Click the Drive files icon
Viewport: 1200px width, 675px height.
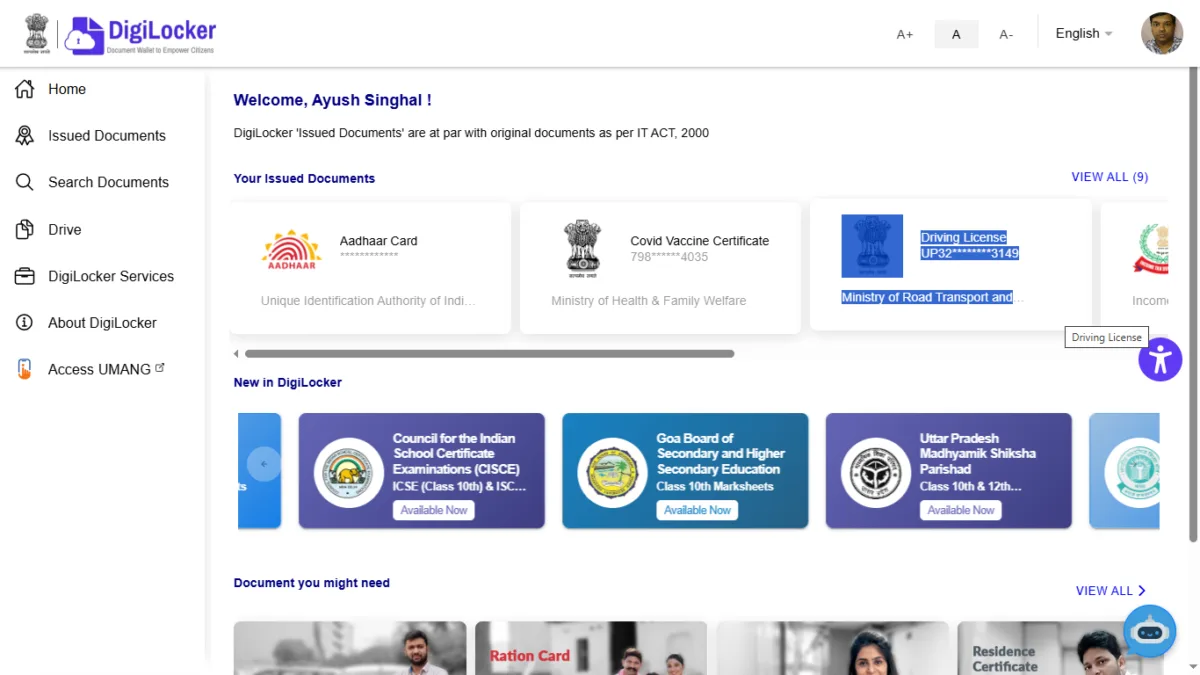(x=25, y=229)
